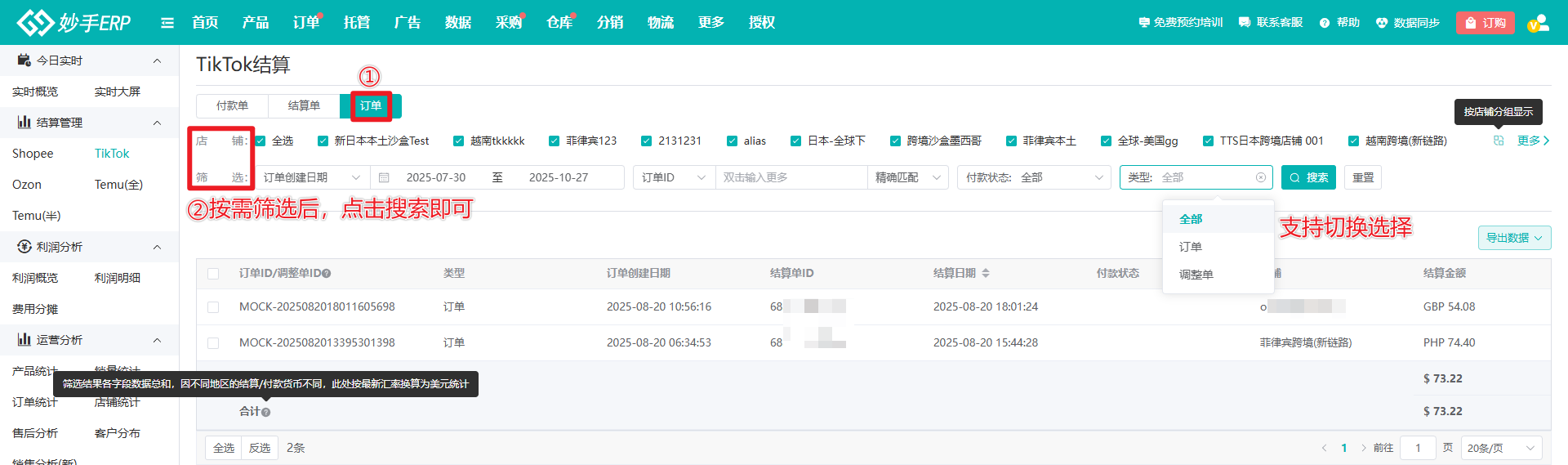Click the bottom 全选 button

[x=224, y=448]
